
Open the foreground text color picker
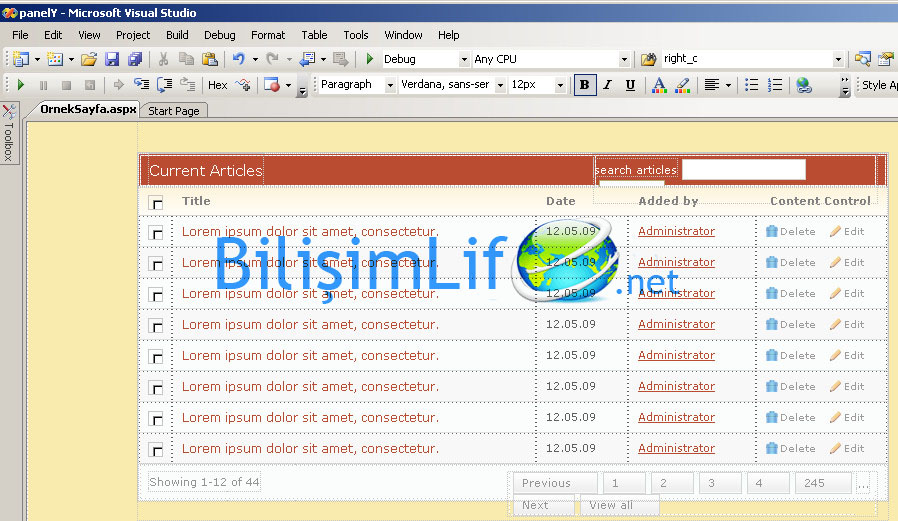[x=659, y=85]
